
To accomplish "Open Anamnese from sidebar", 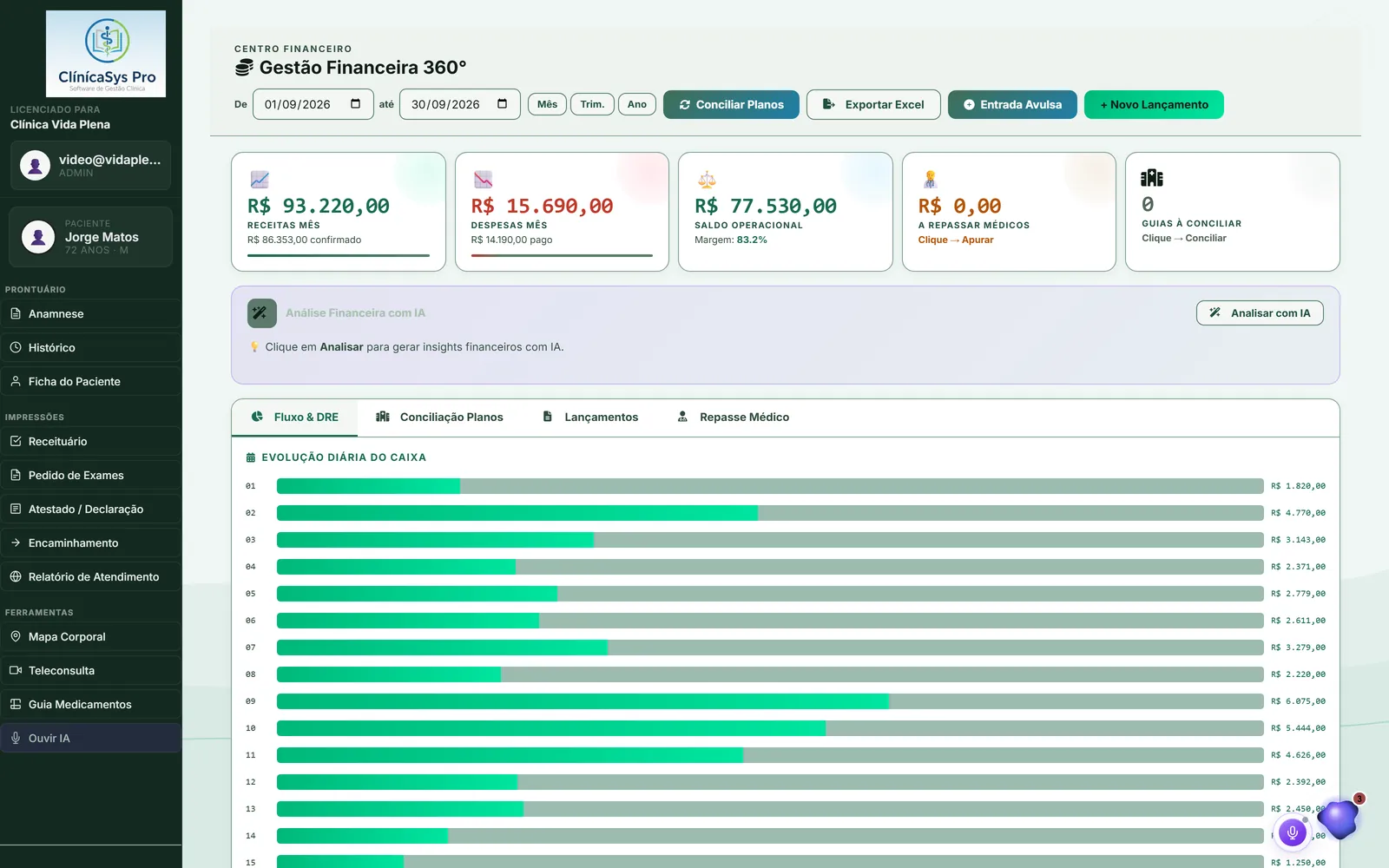I will click(x=91, y=313).
